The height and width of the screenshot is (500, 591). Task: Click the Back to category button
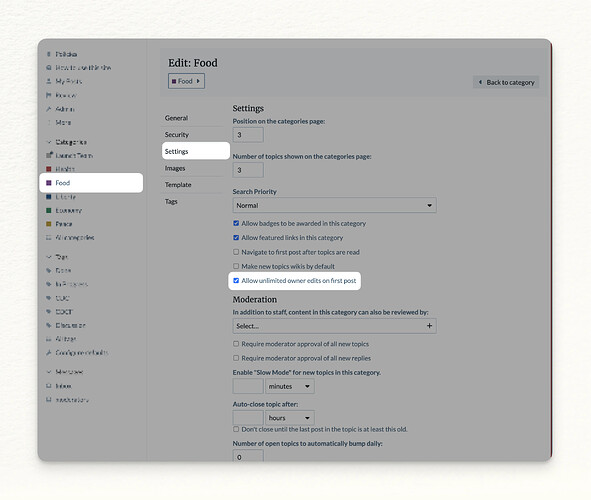point(506,82)
